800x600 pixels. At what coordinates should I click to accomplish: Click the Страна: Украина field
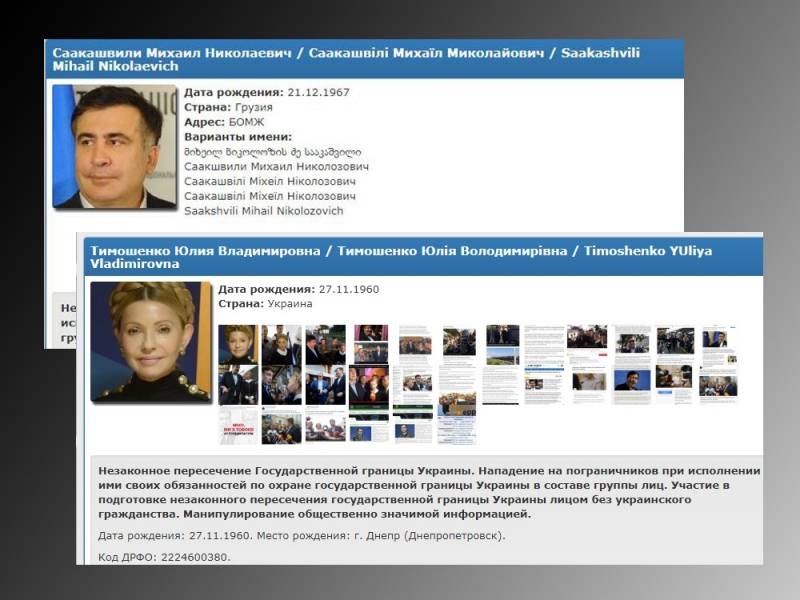tap(265, 304)
